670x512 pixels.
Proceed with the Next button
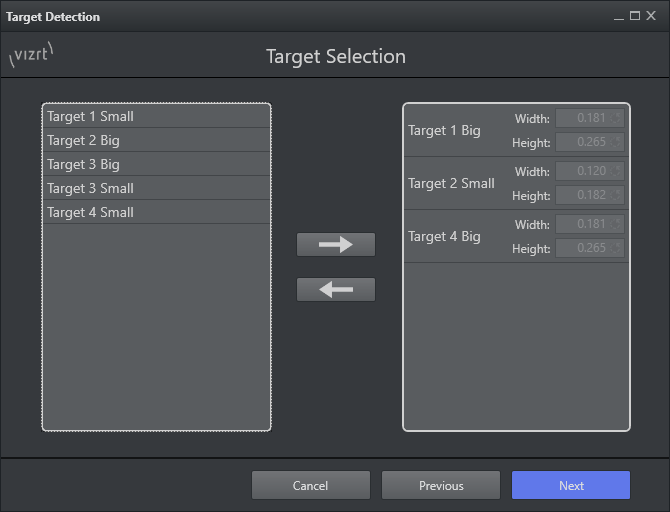pos(571,486)
